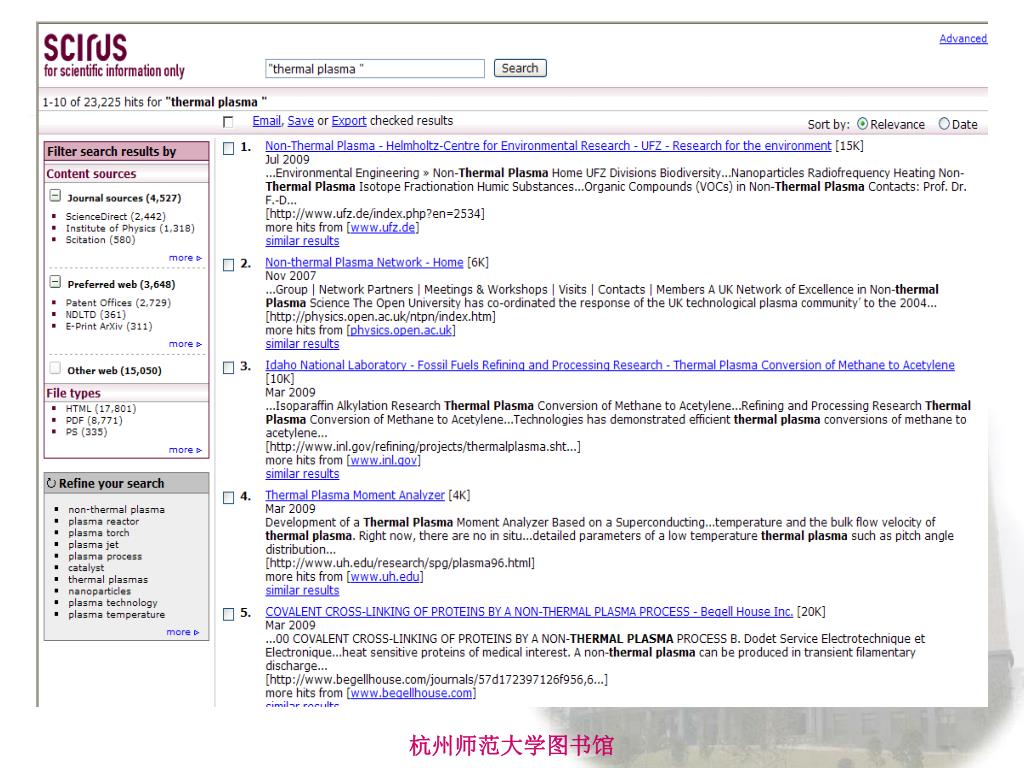Filter file type PS (335)
This screenshot has width=1024, height=768.
tap(86, 432)
